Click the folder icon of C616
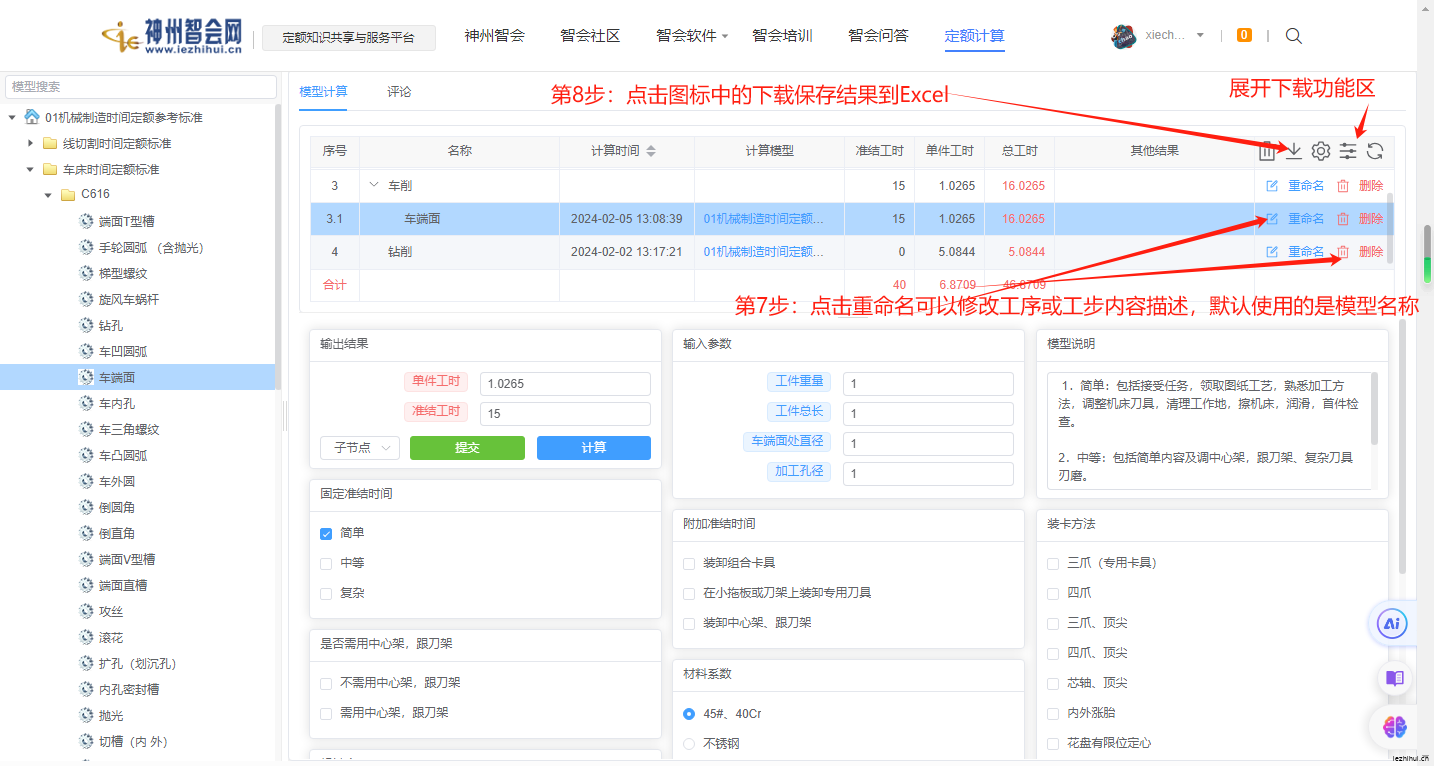This screenshot has width=1434, height=766. 68,195
